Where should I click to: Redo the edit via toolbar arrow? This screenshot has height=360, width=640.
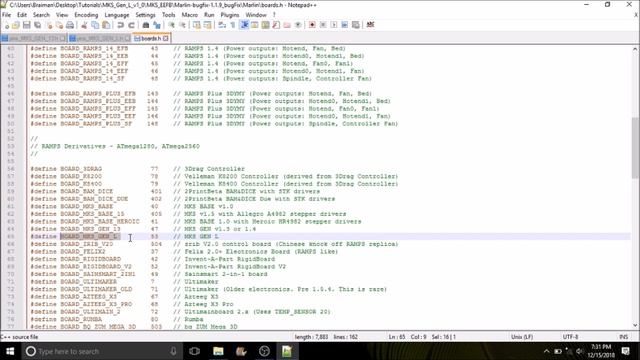click(x=131, y=25)
